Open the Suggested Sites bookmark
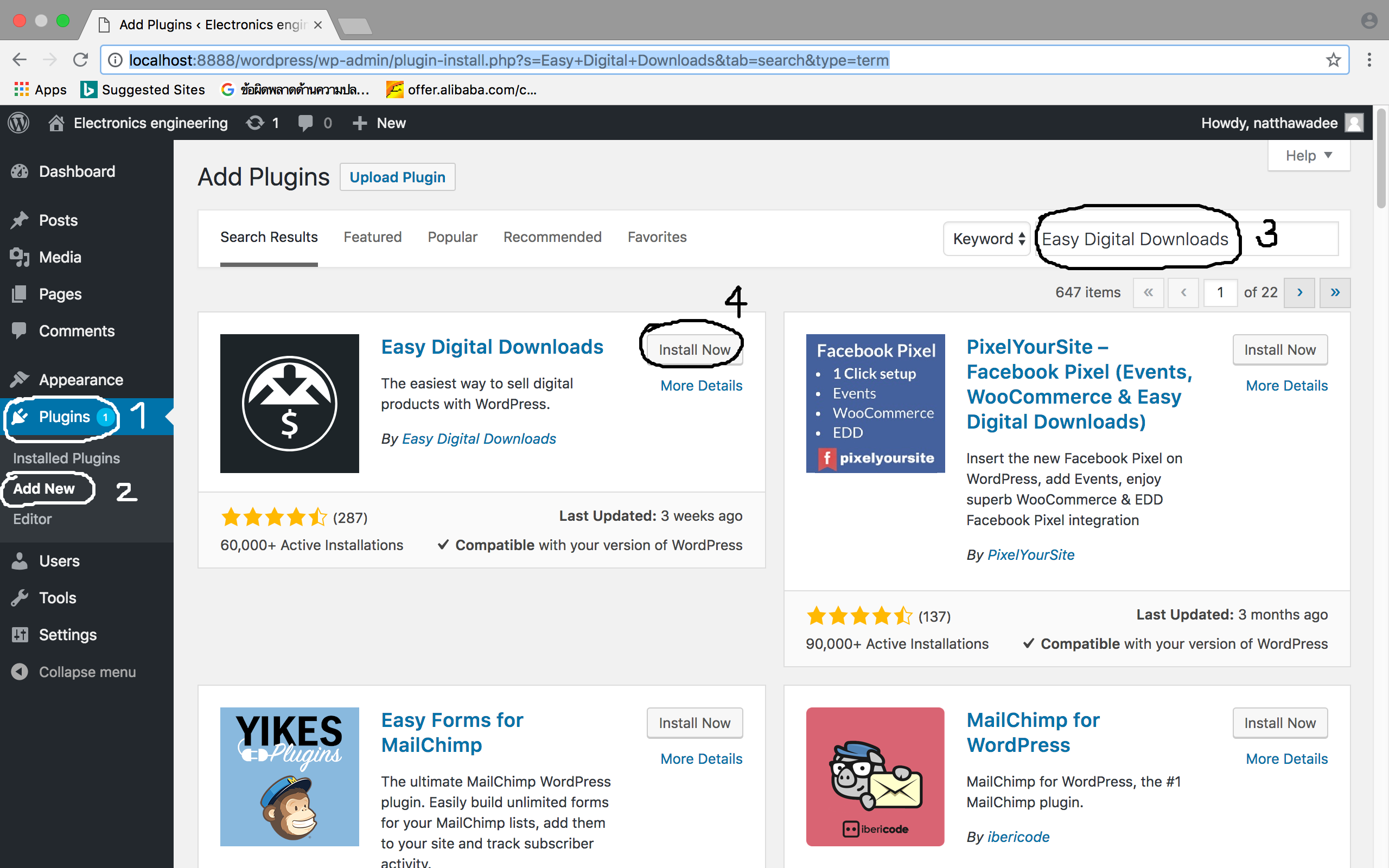Image resolution: width=1389 pixels, height=868 pixels. coord(142,90)
